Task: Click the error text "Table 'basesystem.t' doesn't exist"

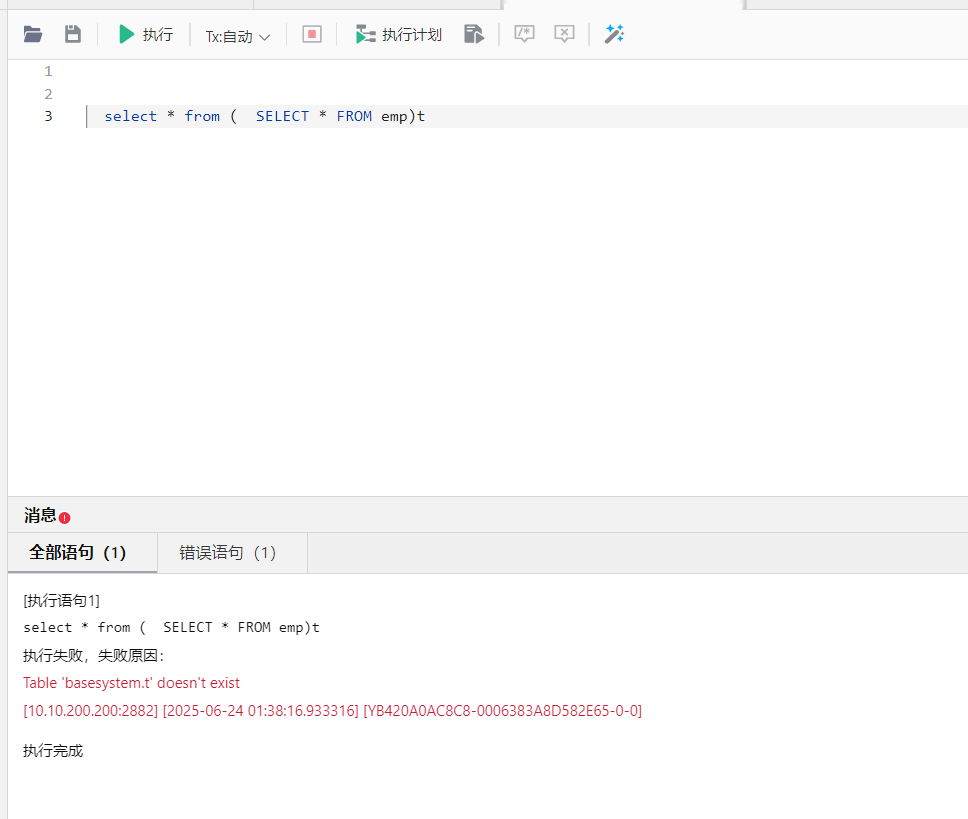Action: point(131,683)
